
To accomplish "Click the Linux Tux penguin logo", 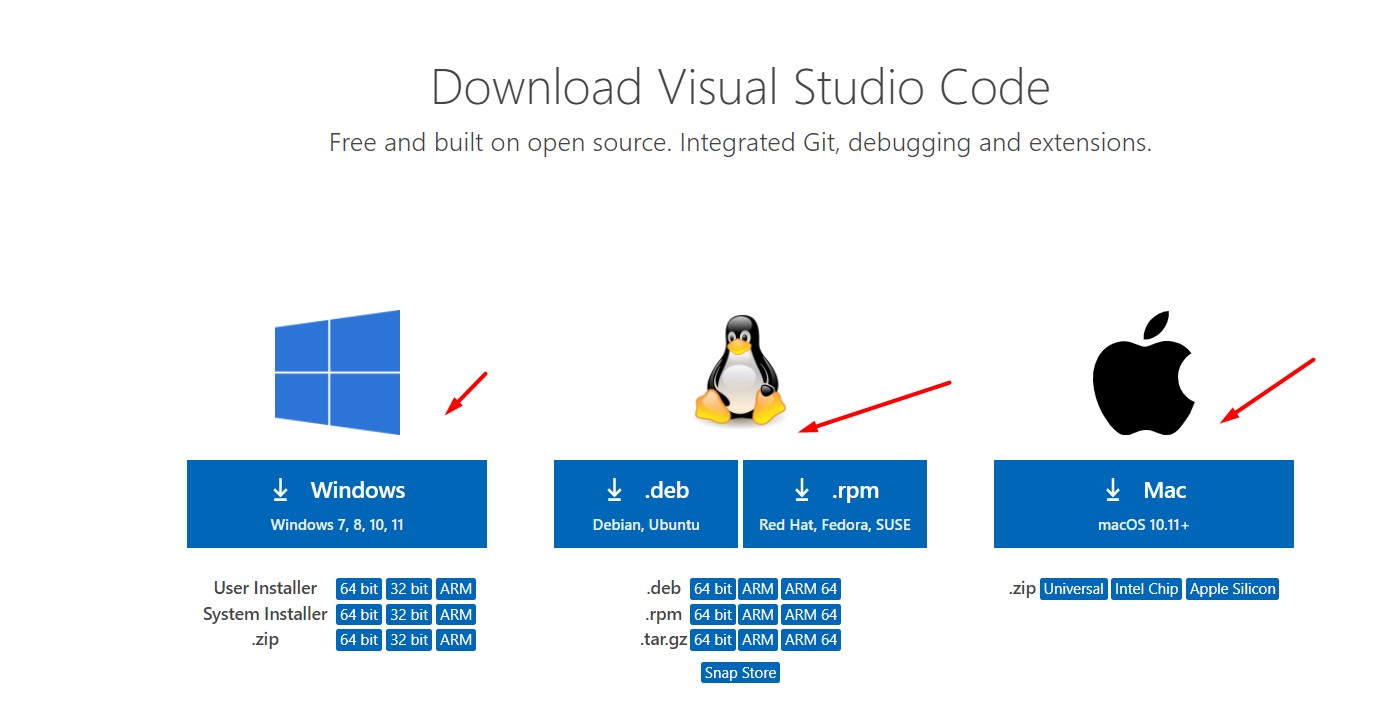I will [x=739, y=372].
